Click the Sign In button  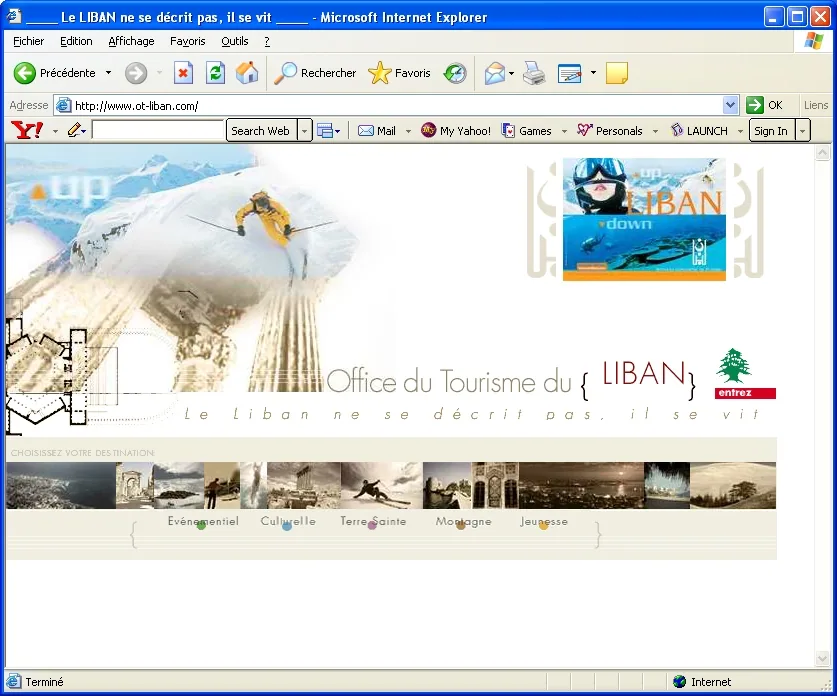pyautogui.click(x=771, y=131)
